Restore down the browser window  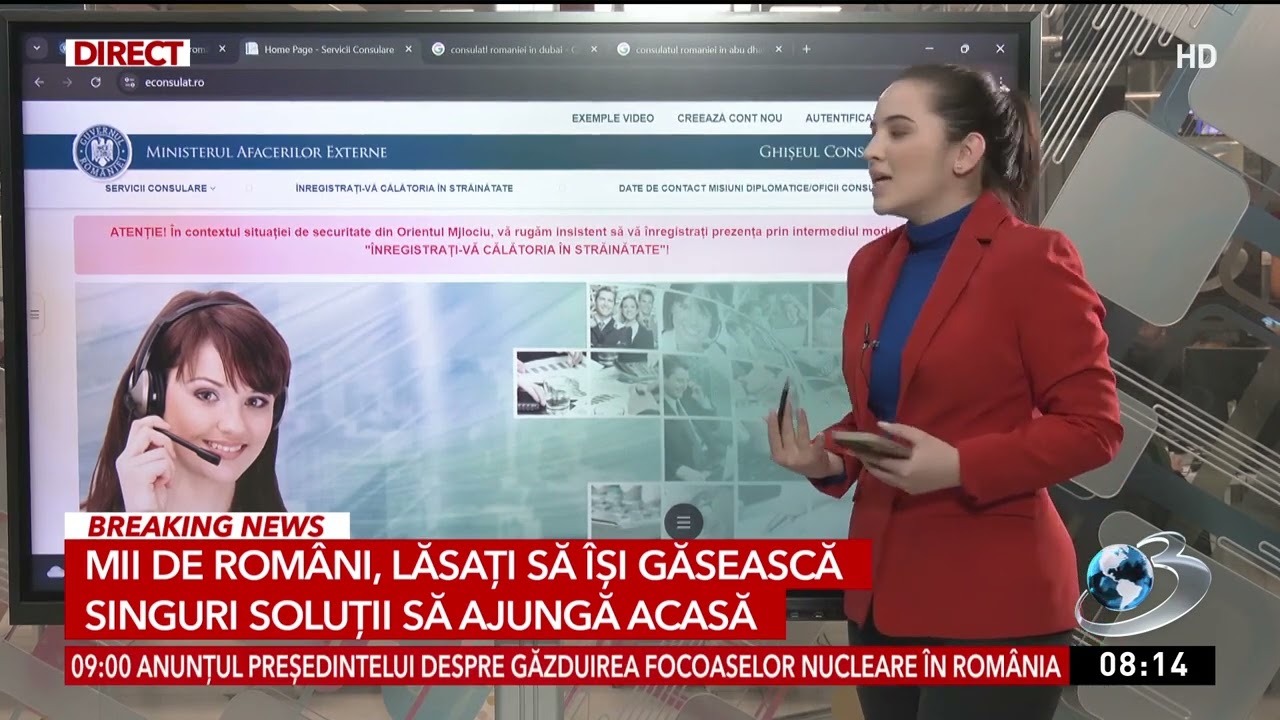(x=965, y=48)
